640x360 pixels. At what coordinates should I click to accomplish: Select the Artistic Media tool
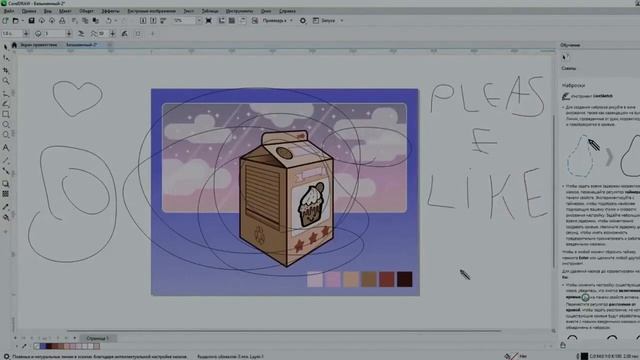click(5, 104)
